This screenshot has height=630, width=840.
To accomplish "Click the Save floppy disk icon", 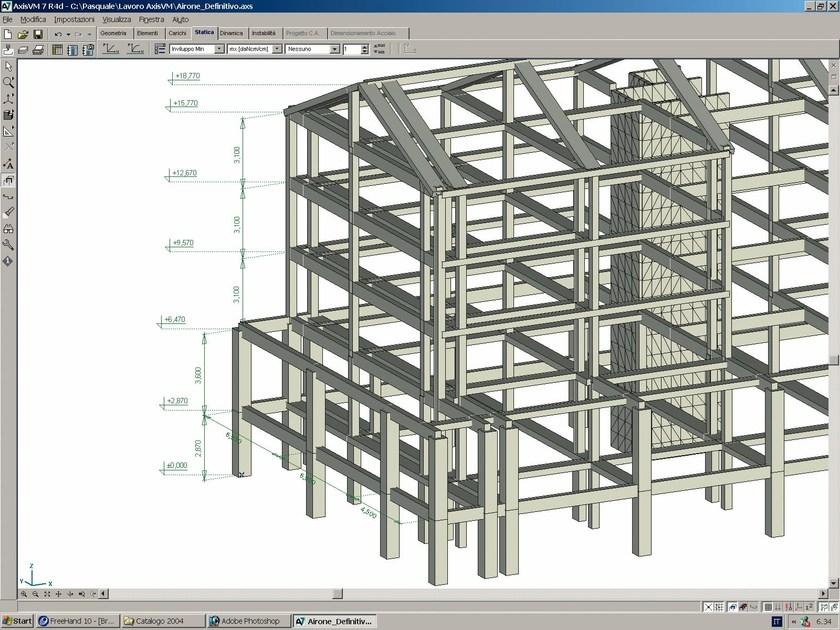I will [x=38, y=34].
